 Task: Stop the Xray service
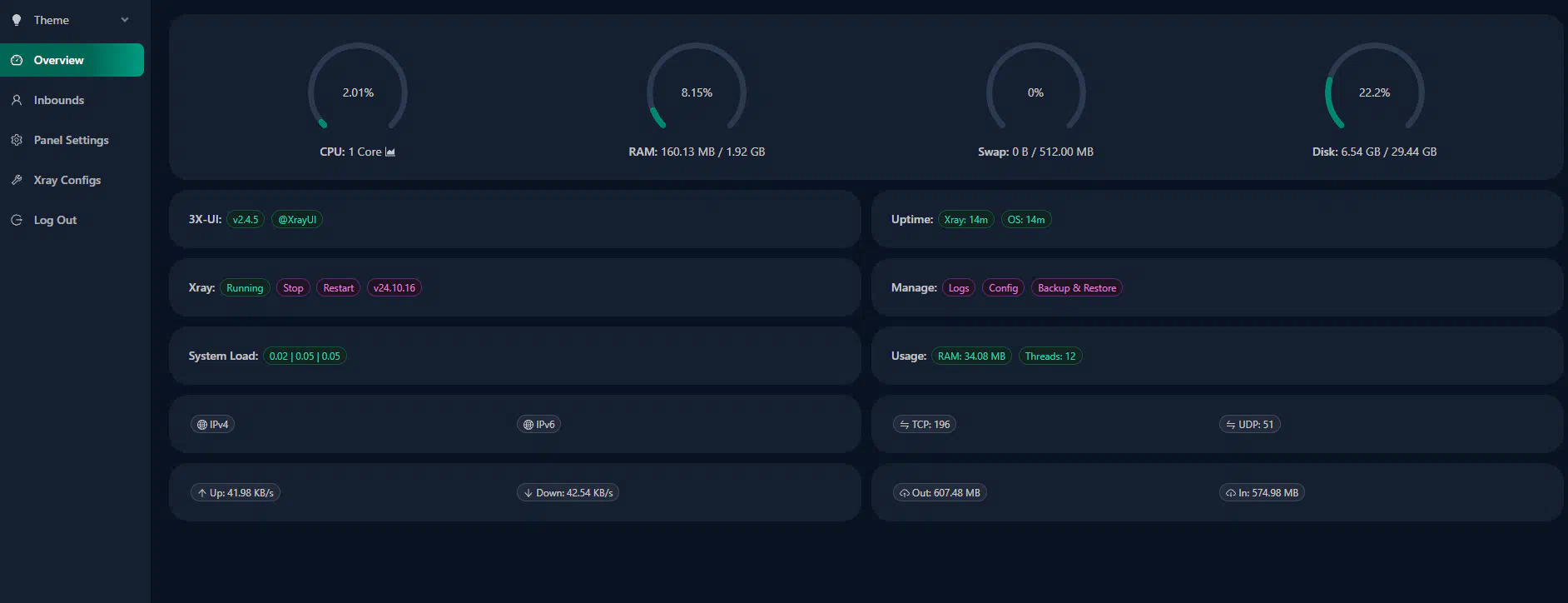point(293,287)
